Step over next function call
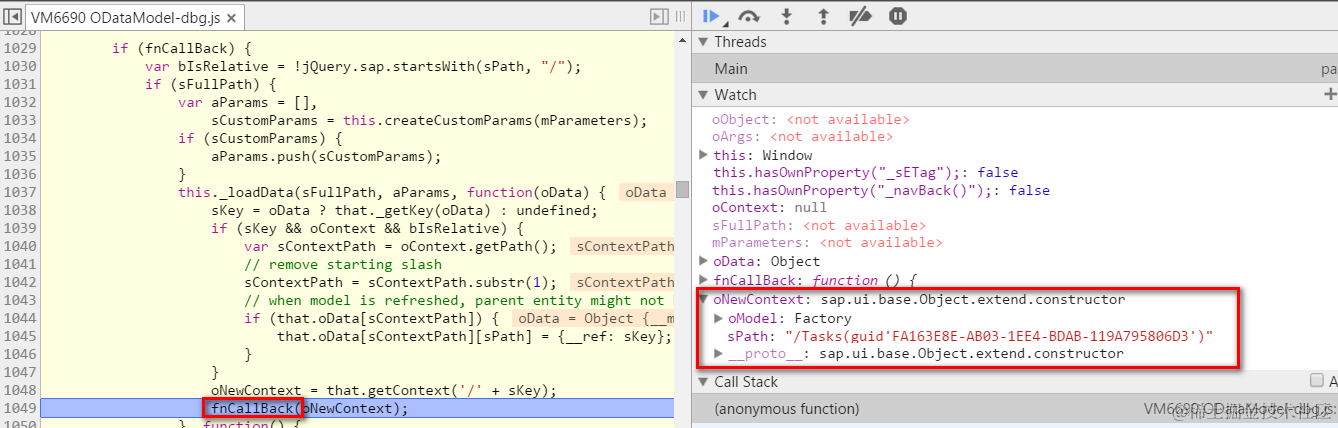1338x428 pixels. [x=748, y=16]
